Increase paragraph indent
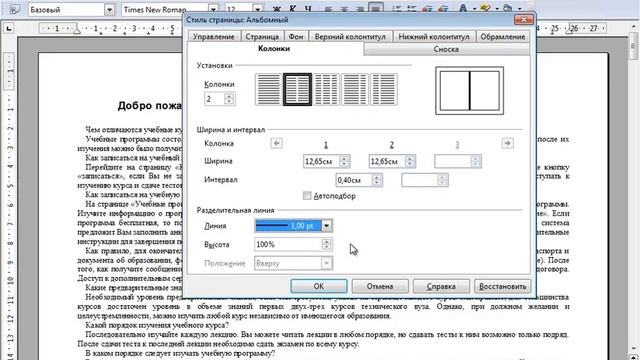 pos(443,9)
